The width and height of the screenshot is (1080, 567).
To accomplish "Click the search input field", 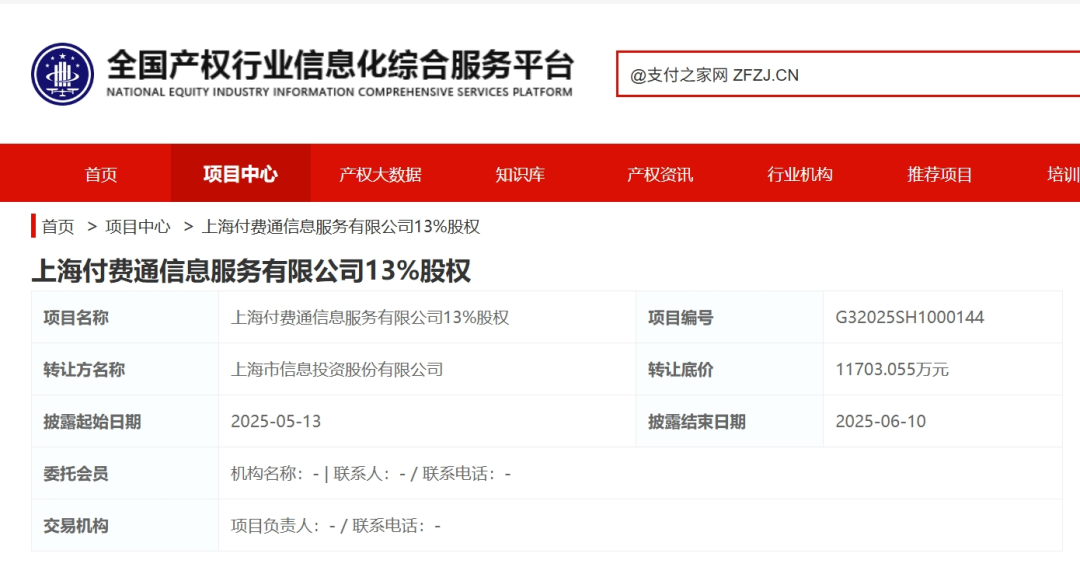I will [848, 74].
